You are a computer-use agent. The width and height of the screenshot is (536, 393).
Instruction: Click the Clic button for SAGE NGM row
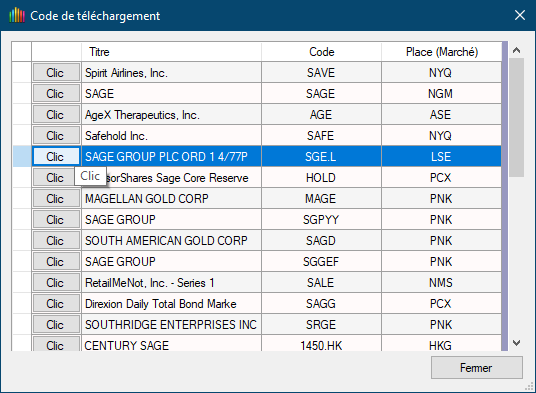(x=56, y=94)
